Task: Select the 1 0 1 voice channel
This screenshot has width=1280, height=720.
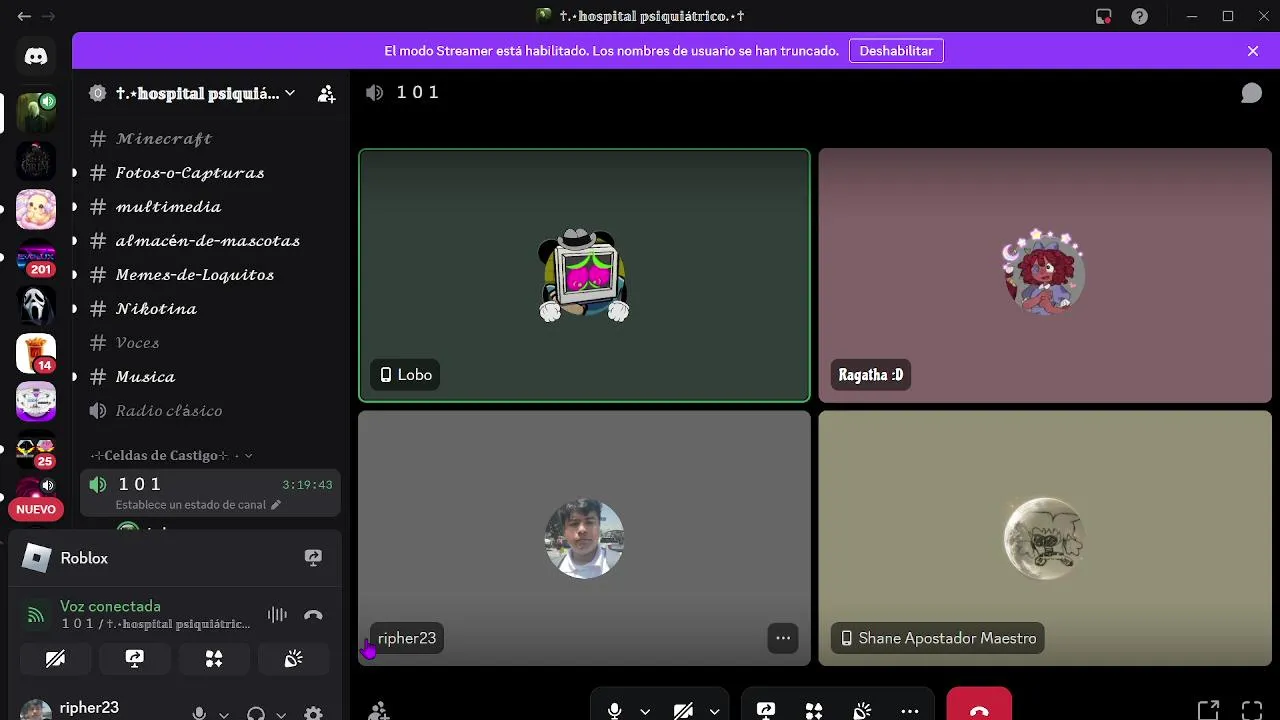Action: [x=210, y=493]
